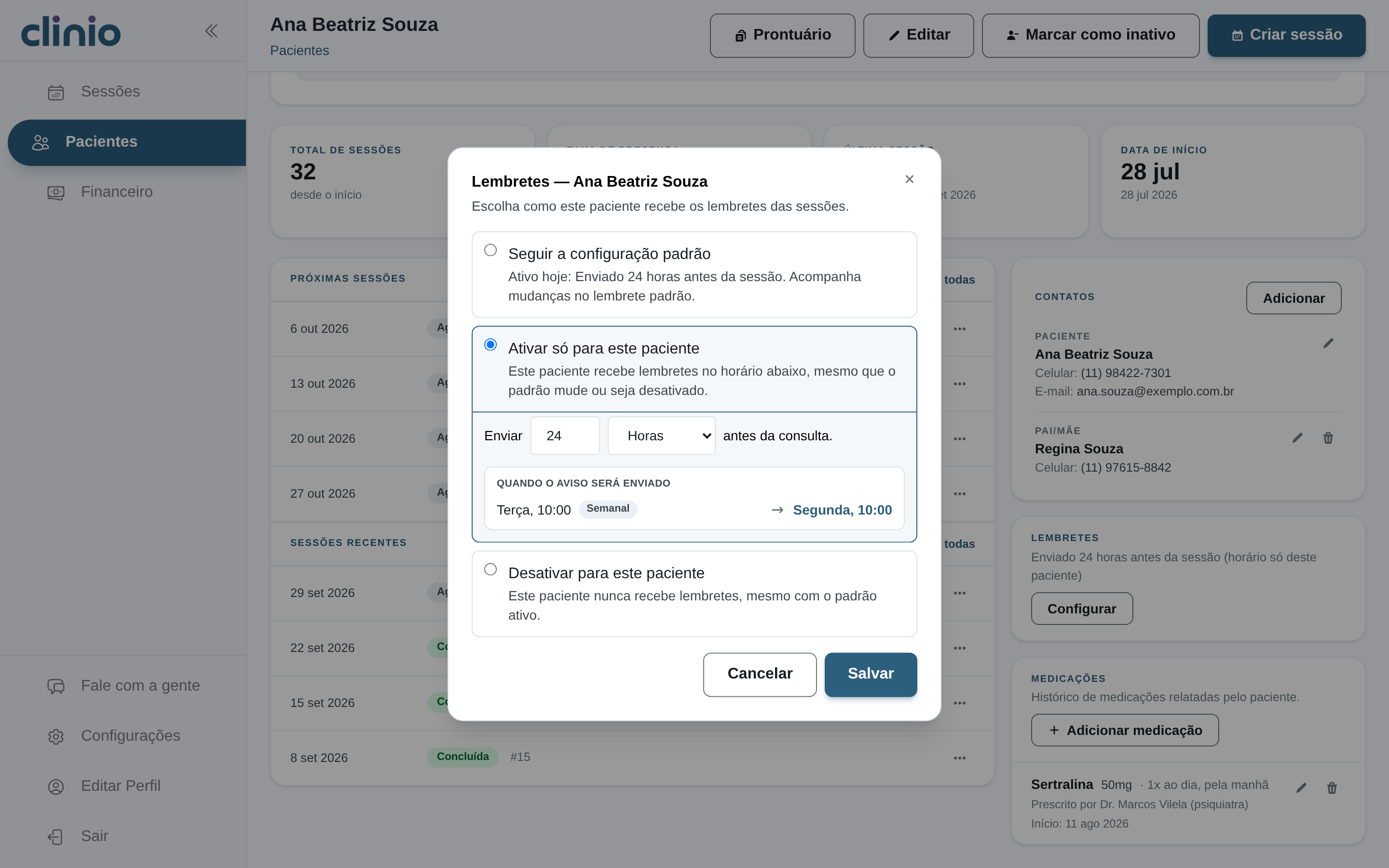Click Cancelar in the dialog
Viewport: 1389px width, 868px height.
759,675
